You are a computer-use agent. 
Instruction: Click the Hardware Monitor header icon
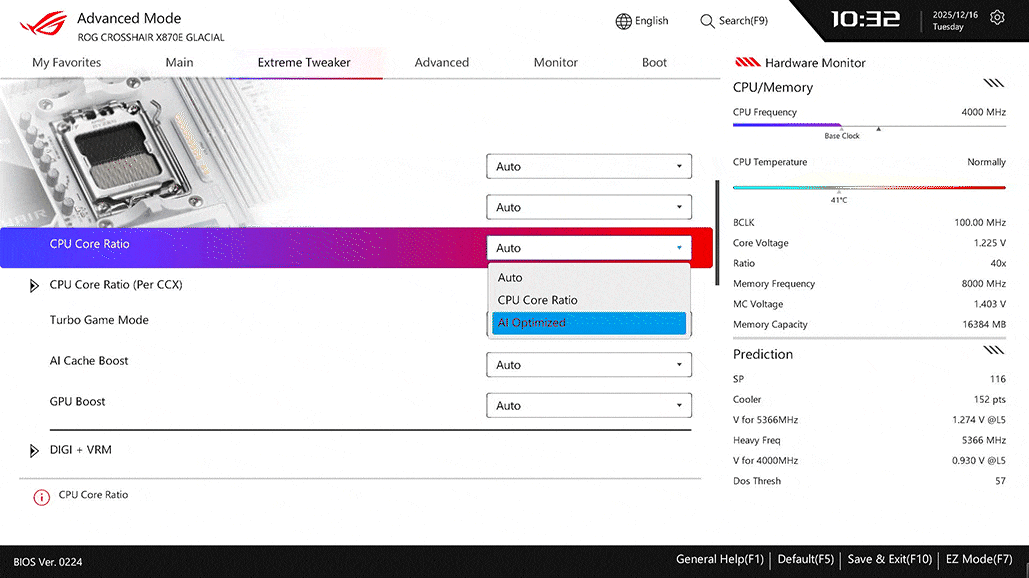coord(748,62)
